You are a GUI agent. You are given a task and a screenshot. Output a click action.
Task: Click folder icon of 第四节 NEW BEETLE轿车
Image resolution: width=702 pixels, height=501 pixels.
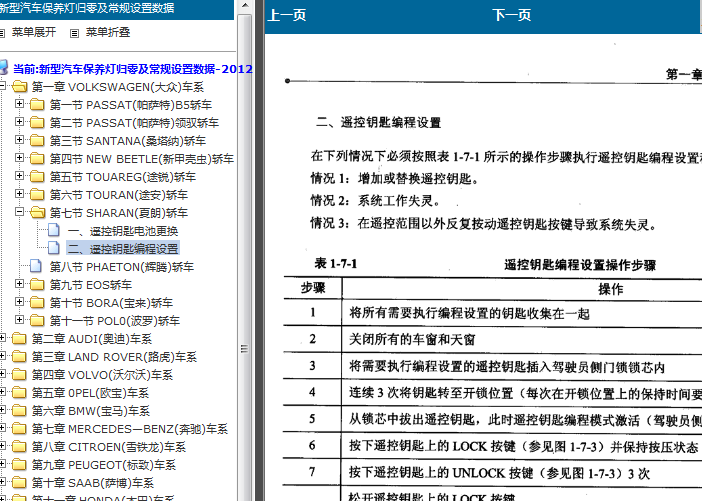coord(37,158)
